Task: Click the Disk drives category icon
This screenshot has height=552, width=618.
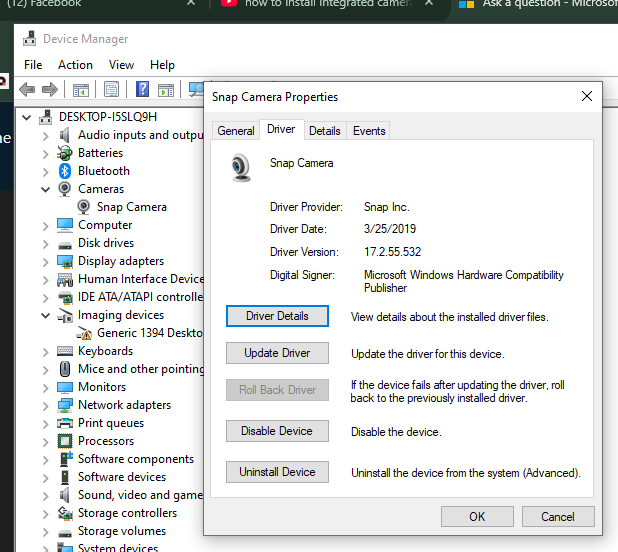Action: click(x=65, y=246)
